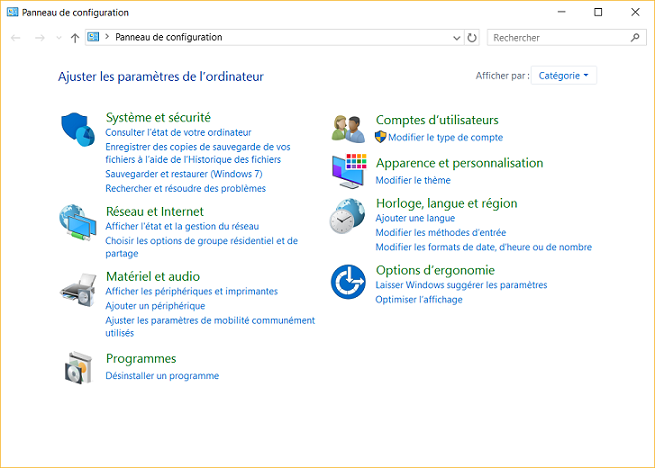The image size is (655, 468).
Task: Select Ajouter une langue link
Action: click(x=415, y=218)
